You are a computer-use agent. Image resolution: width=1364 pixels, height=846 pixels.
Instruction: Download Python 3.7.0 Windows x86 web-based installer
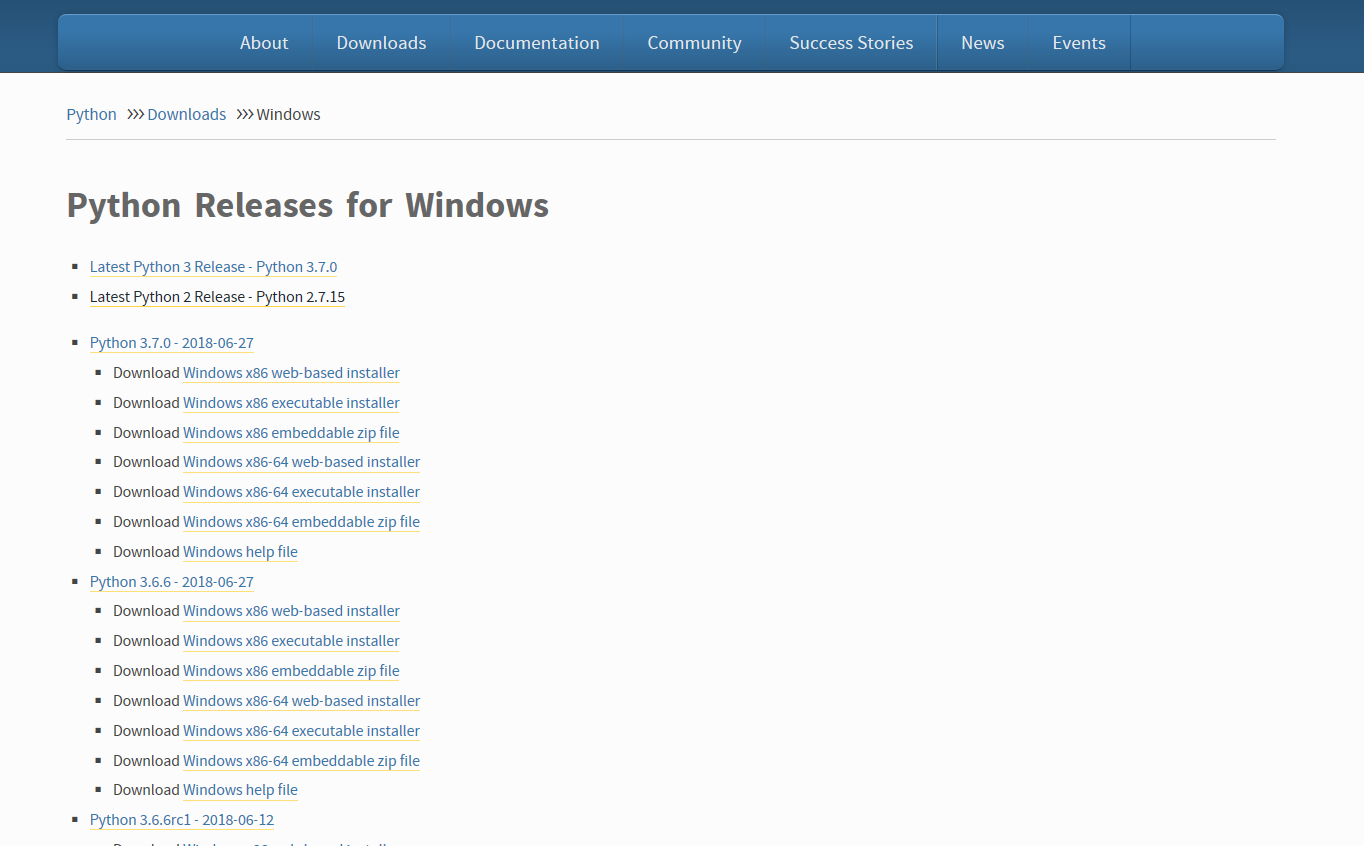[291, 373]
